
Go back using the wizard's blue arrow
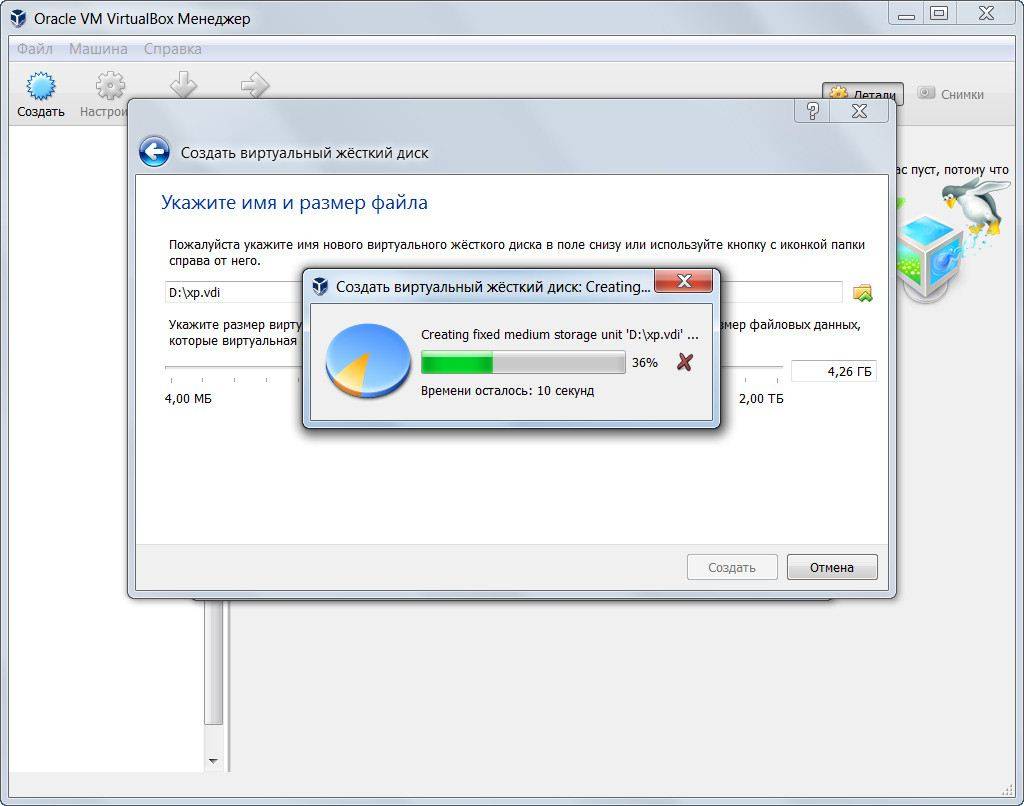tap(154, 152)
